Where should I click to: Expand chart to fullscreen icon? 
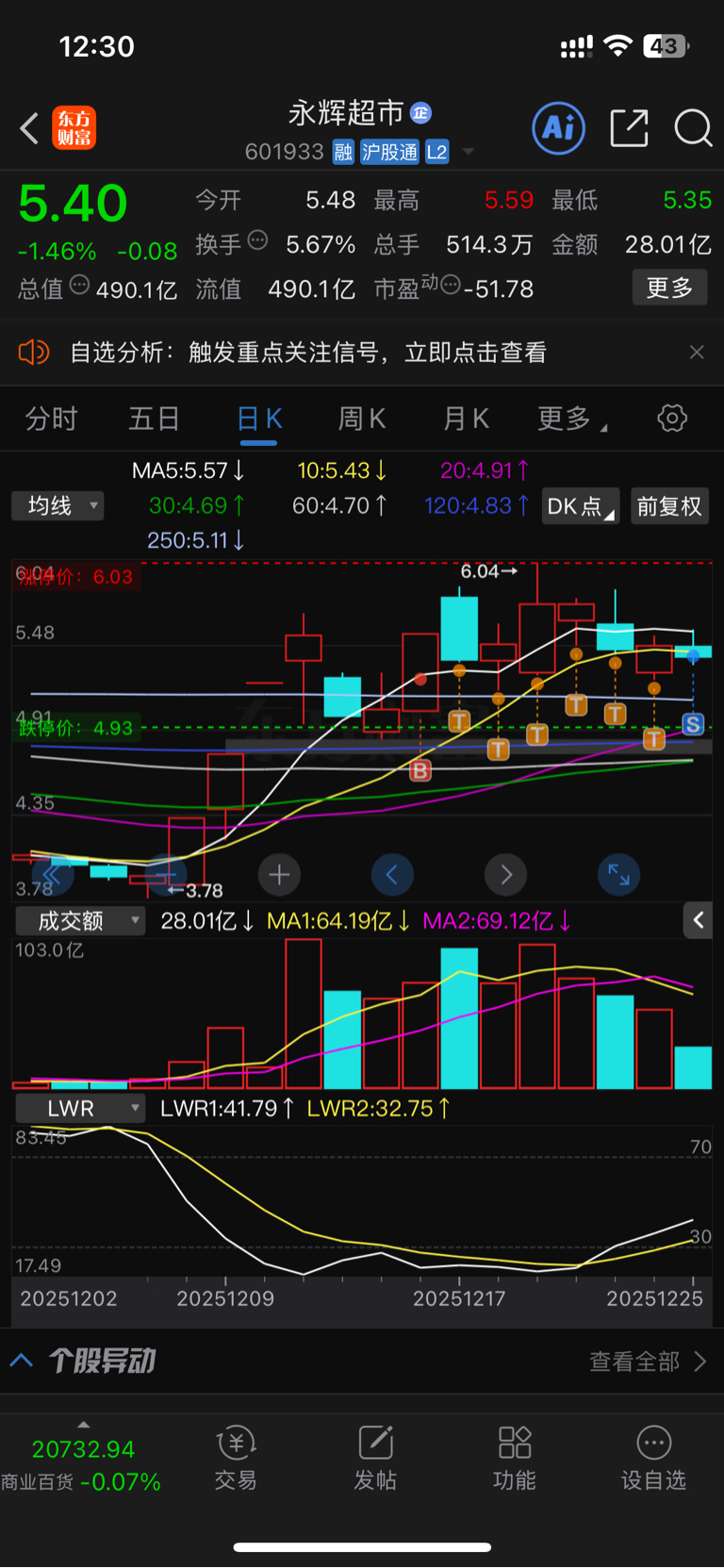618,876
